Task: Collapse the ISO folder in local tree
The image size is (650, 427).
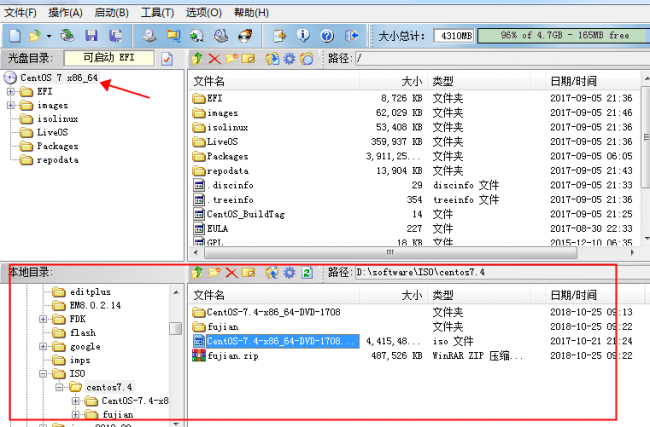Action: click(x=43, y=374)
